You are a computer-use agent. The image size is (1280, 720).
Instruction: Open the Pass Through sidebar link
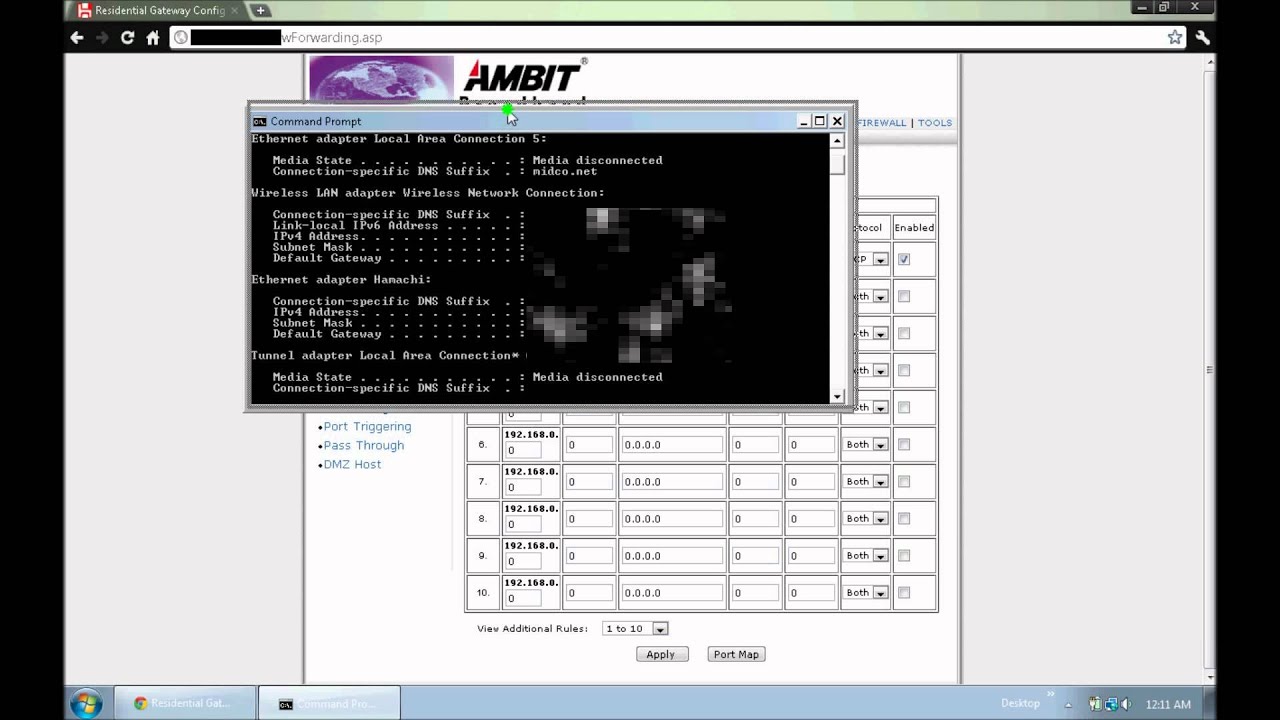364,446
